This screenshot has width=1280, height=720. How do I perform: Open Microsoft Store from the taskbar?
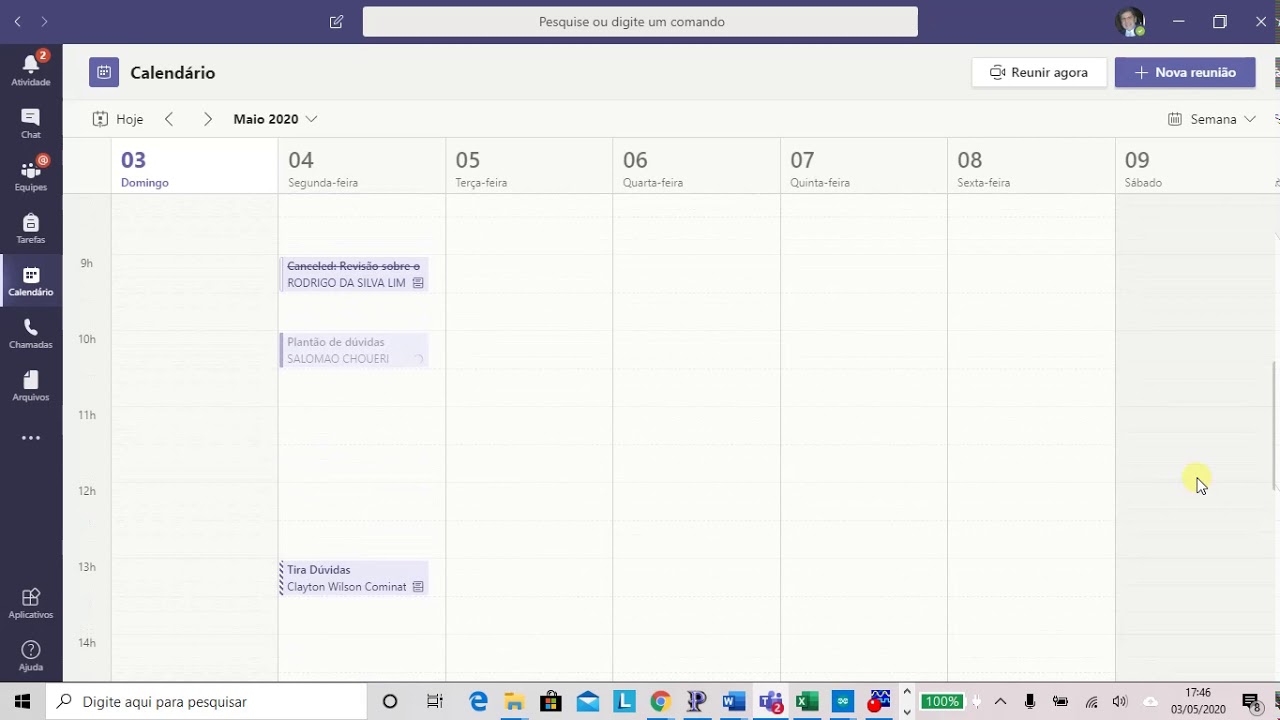click(551, 702)
